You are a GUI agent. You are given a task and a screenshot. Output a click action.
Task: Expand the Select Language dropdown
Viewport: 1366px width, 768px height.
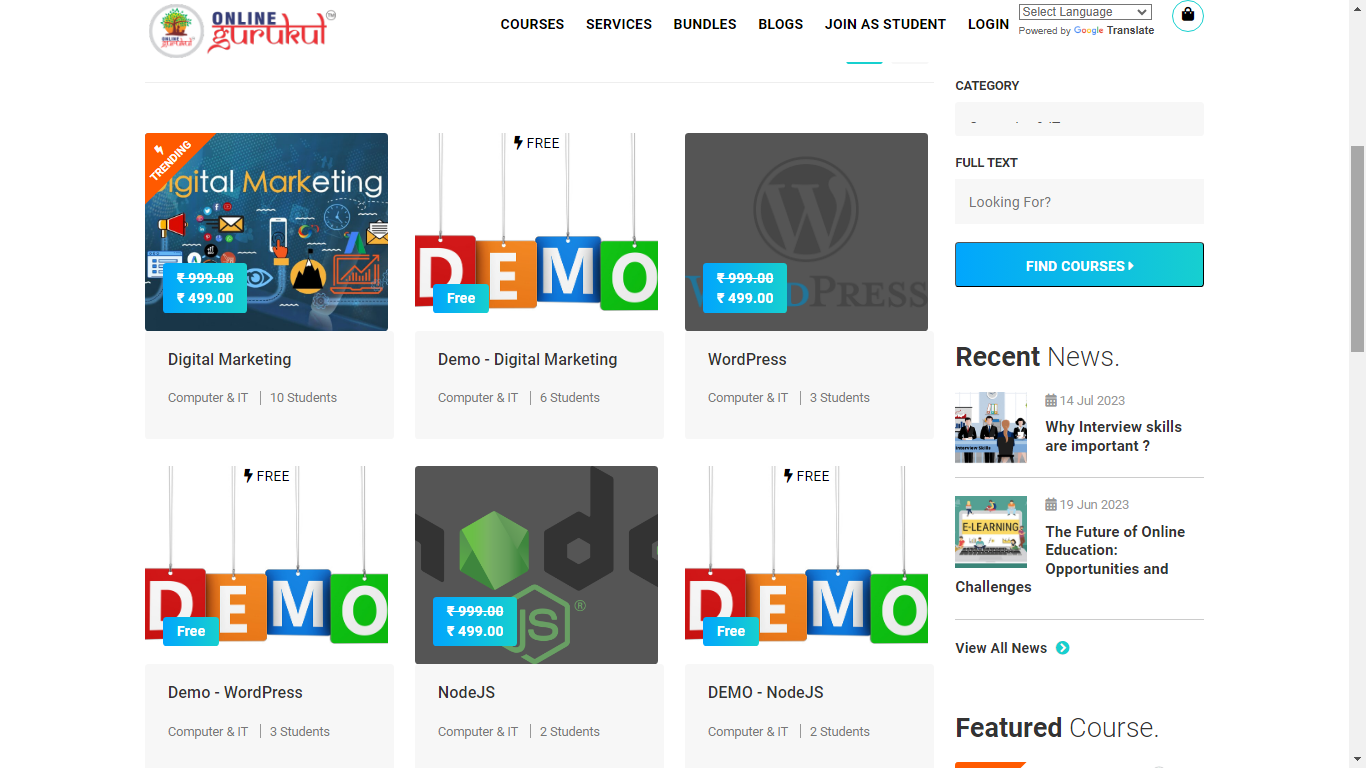[x=1084, y=12]
